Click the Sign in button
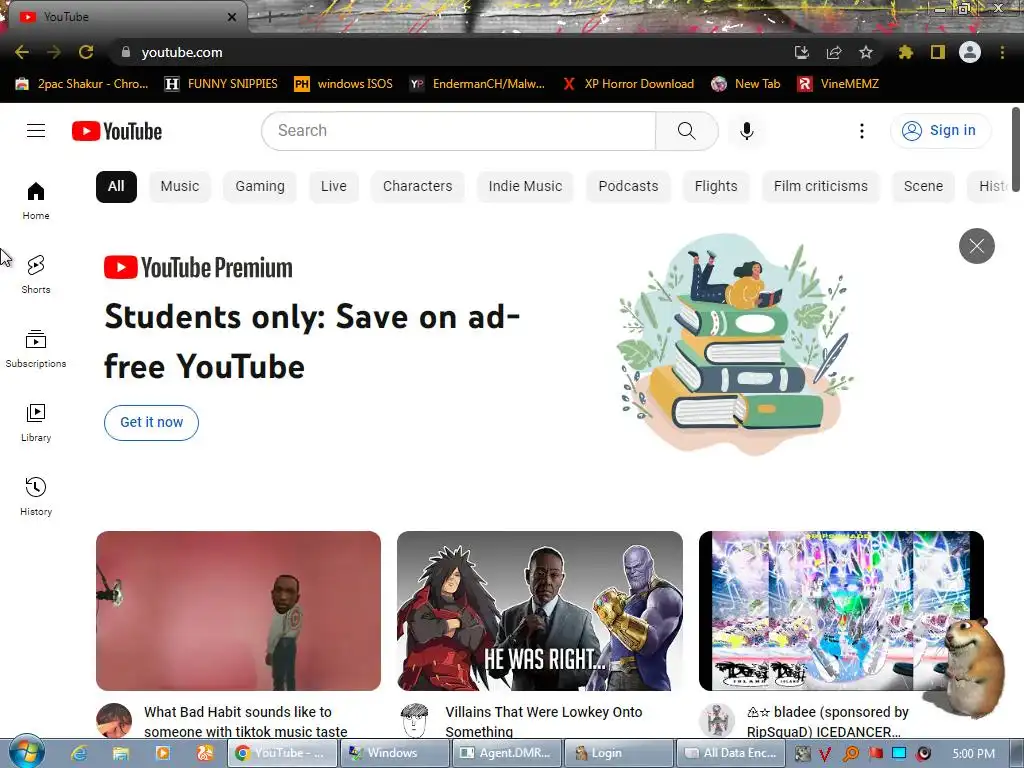Viewport: 1024px width, 768px height. [940, 131]
